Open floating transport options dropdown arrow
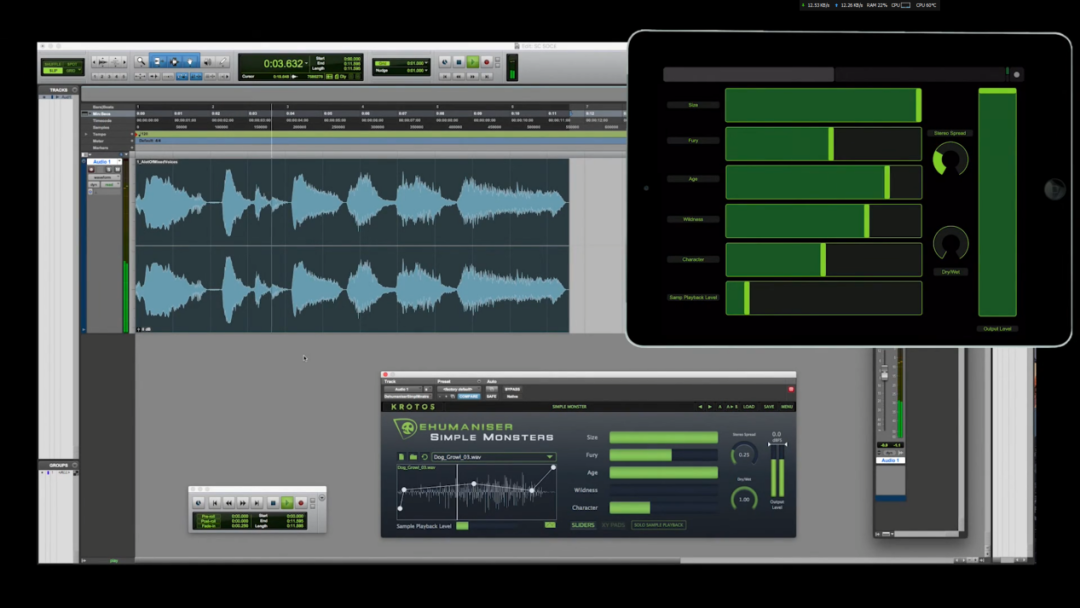 322,497
